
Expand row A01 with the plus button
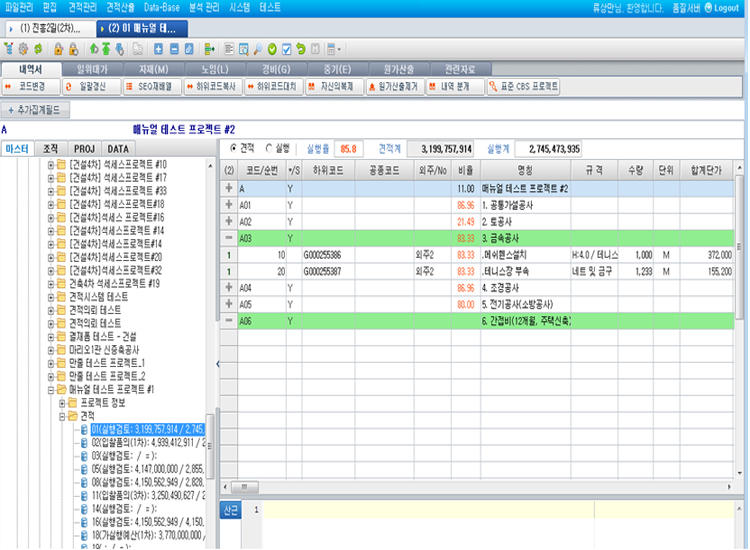(229, 204)
